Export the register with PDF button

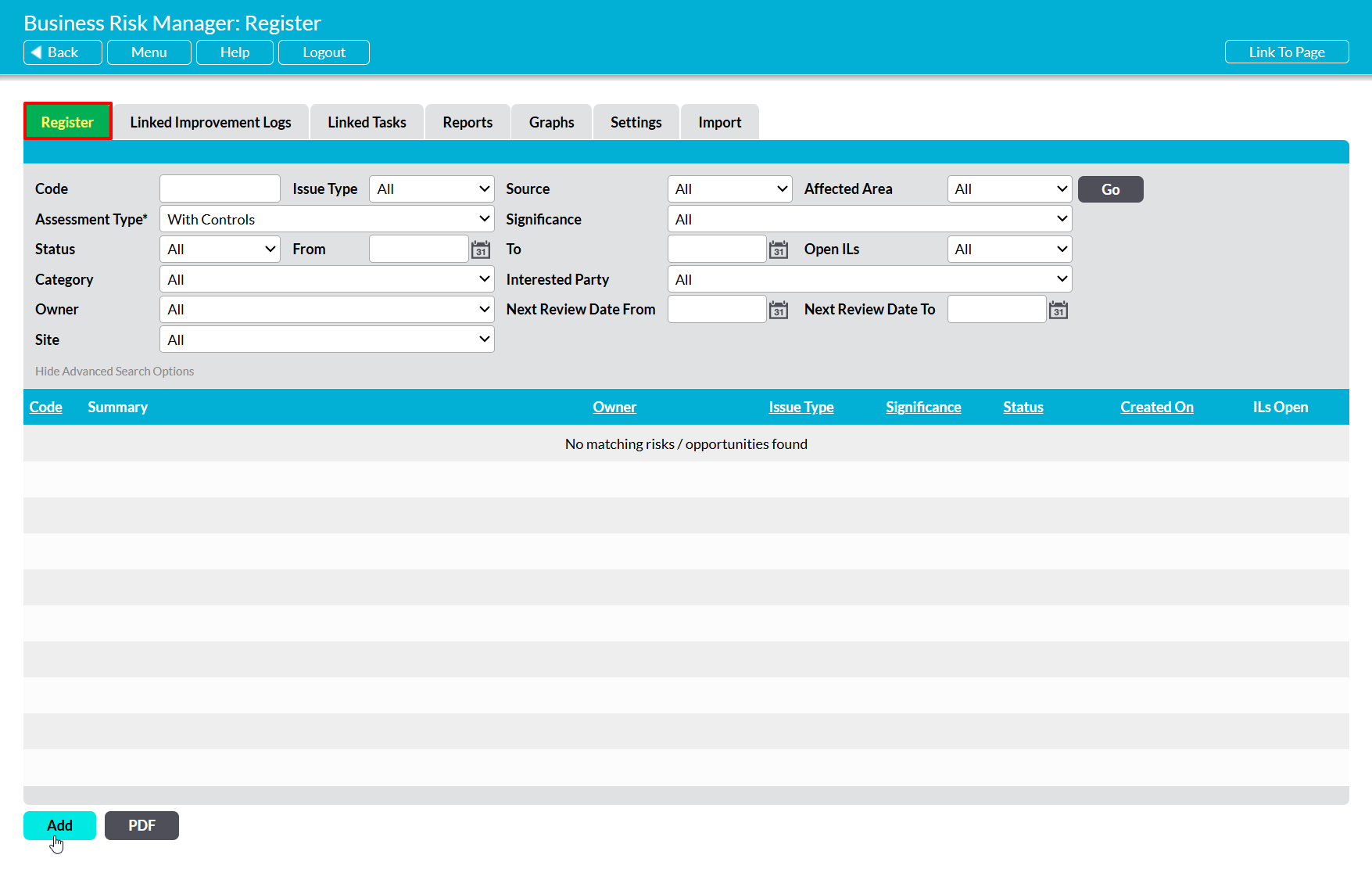tap(141, 826)
